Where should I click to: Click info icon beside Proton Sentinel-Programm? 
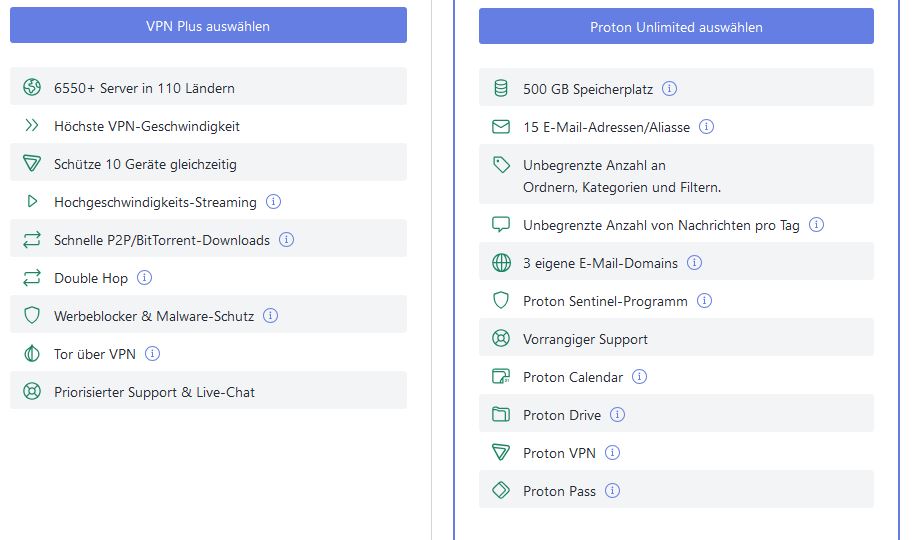705,301
